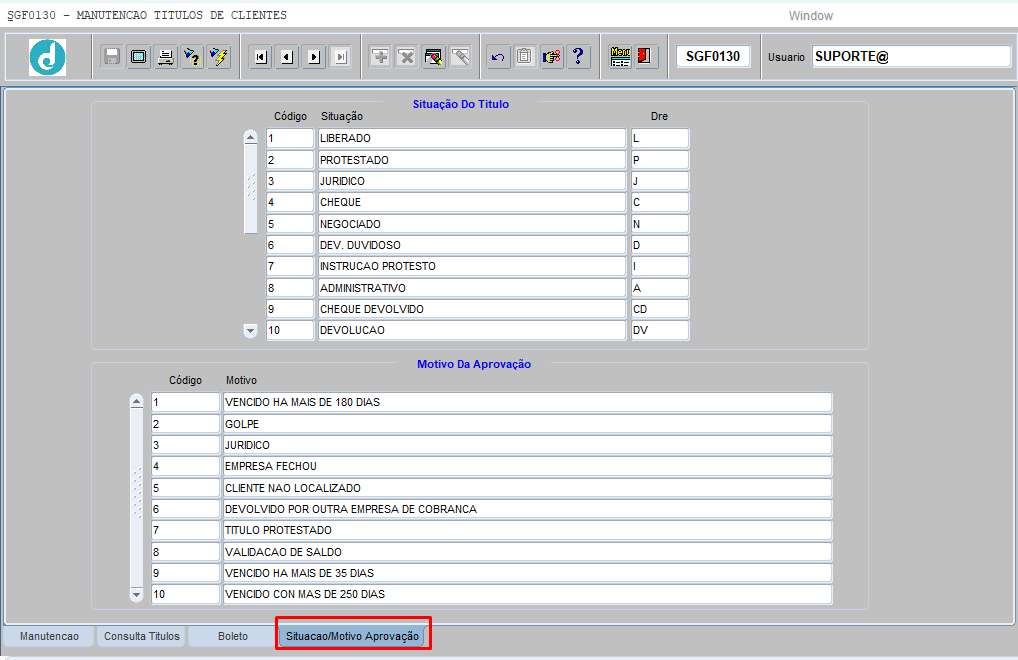Click DEVOLVIDO POR OUTRA EMPRESA DE COBRANCA field
Screen dimensions: 1018x660
tap(527, 509)
